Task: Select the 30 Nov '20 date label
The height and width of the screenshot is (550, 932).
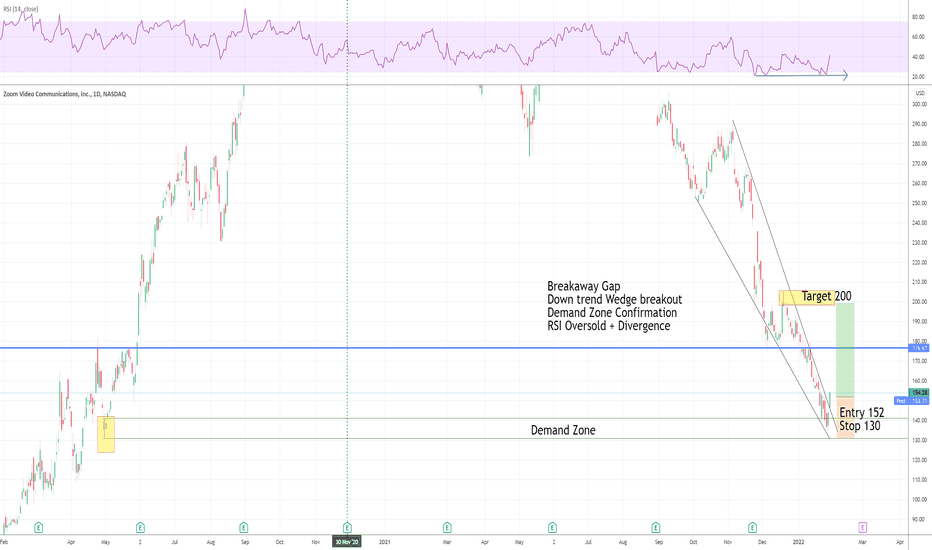Action: (347, 542)
